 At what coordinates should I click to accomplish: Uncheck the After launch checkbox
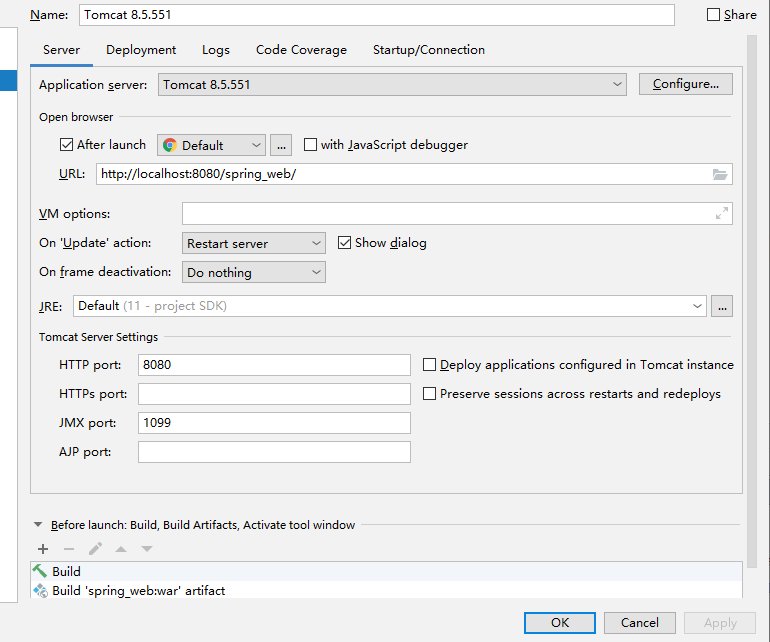(x=66, y=145)
